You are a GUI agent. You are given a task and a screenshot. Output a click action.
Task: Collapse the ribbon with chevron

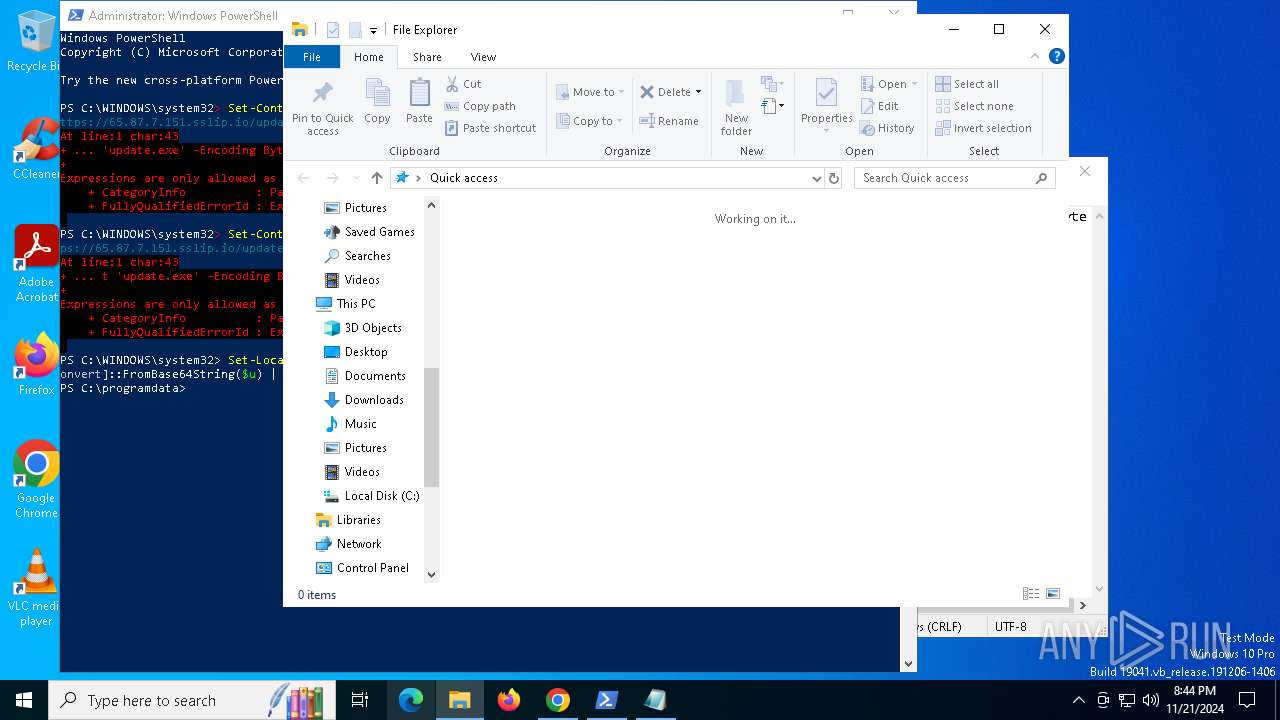pos(1035,56)
